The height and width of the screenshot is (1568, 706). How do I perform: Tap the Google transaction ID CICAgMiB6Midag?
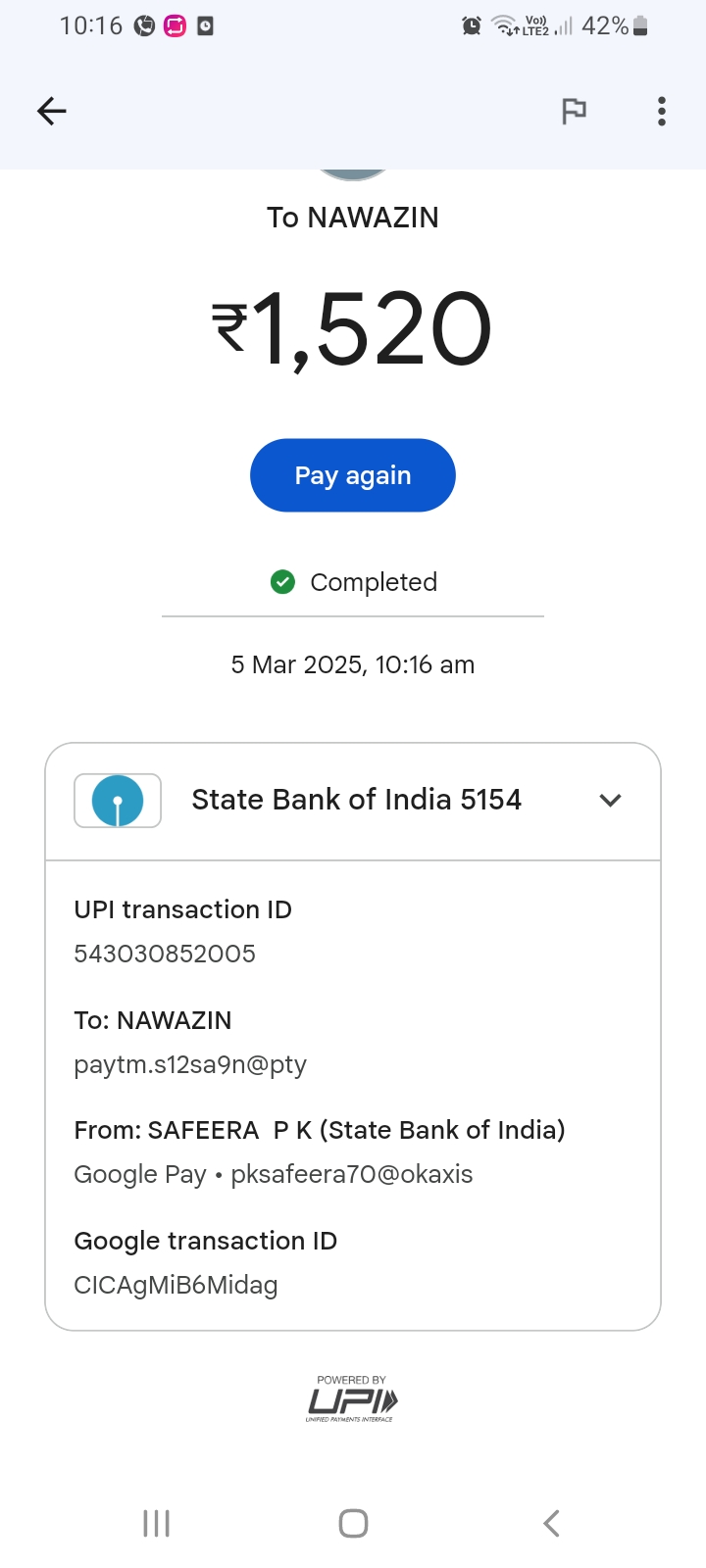(x=176, y=1285)
